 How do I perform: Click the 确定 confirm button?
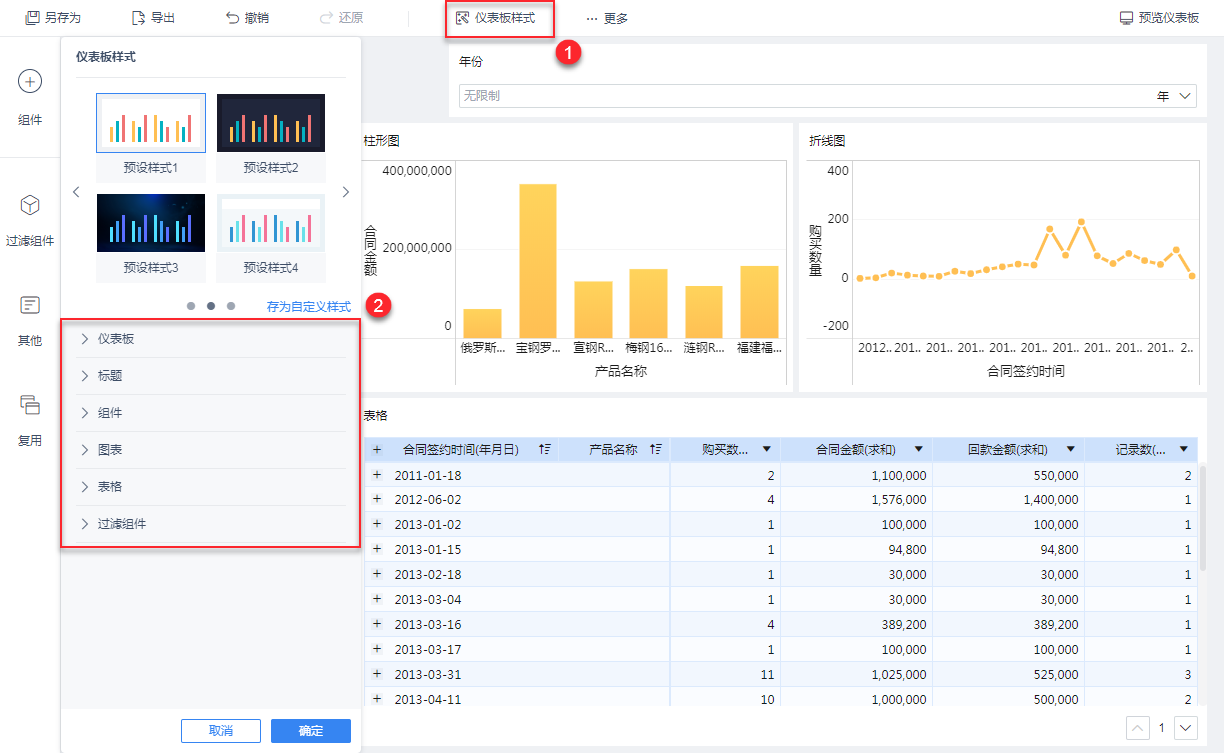[x=310, y=731]
